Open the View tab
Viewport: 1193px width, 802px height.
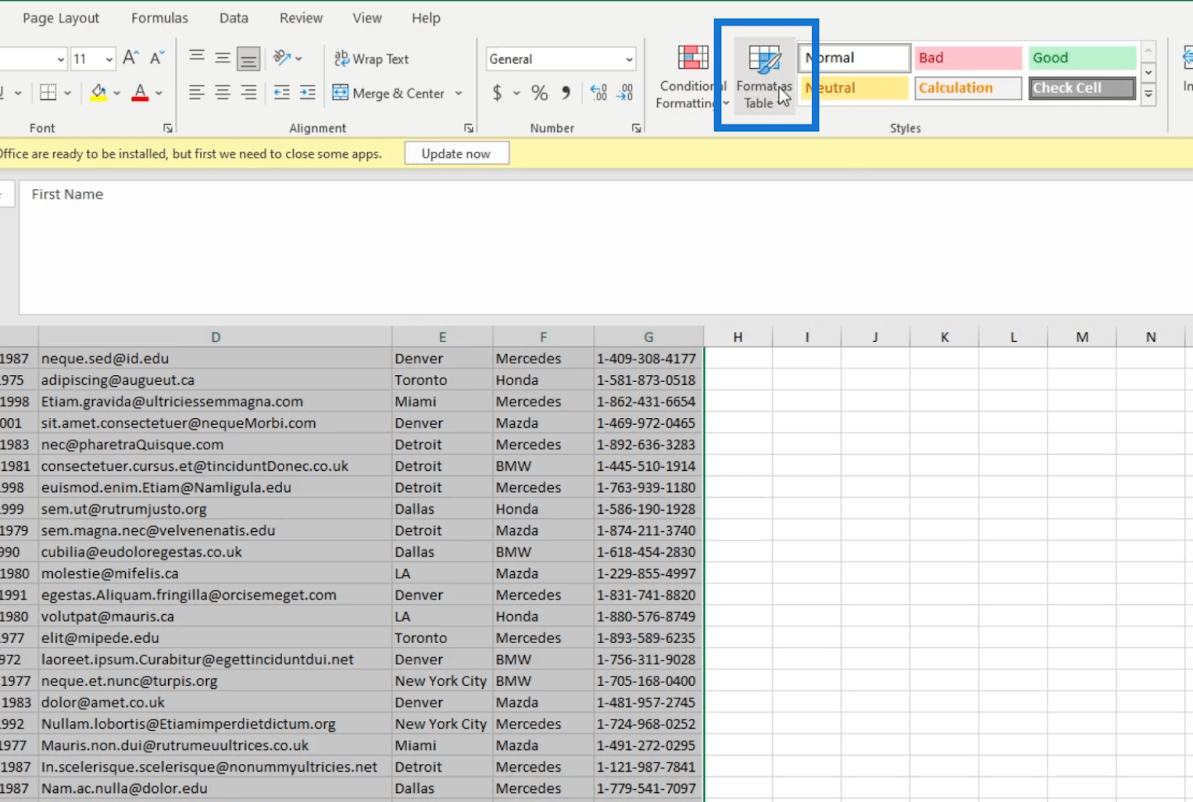coord(367,18)
